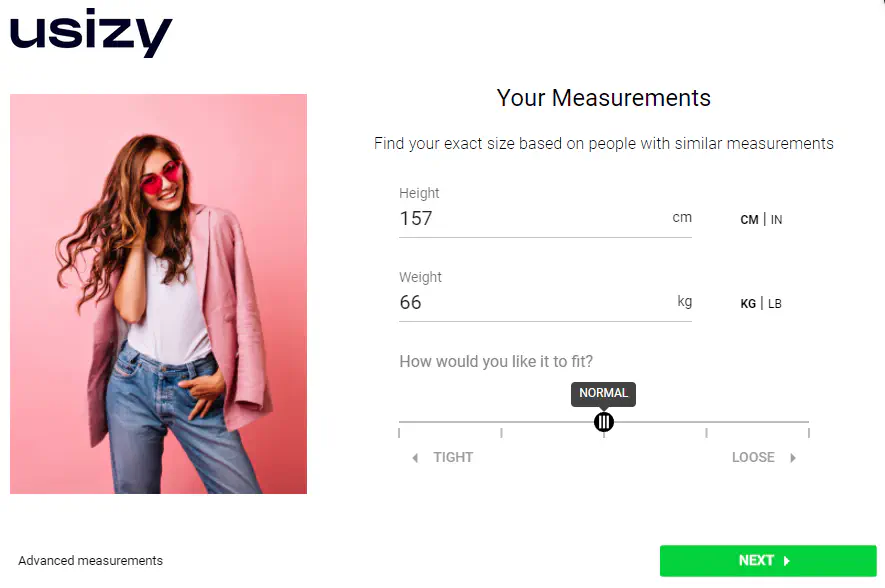Click the TIGHT fit label
Viewport: 885px width, 588px height.
[x=453, y=457]
